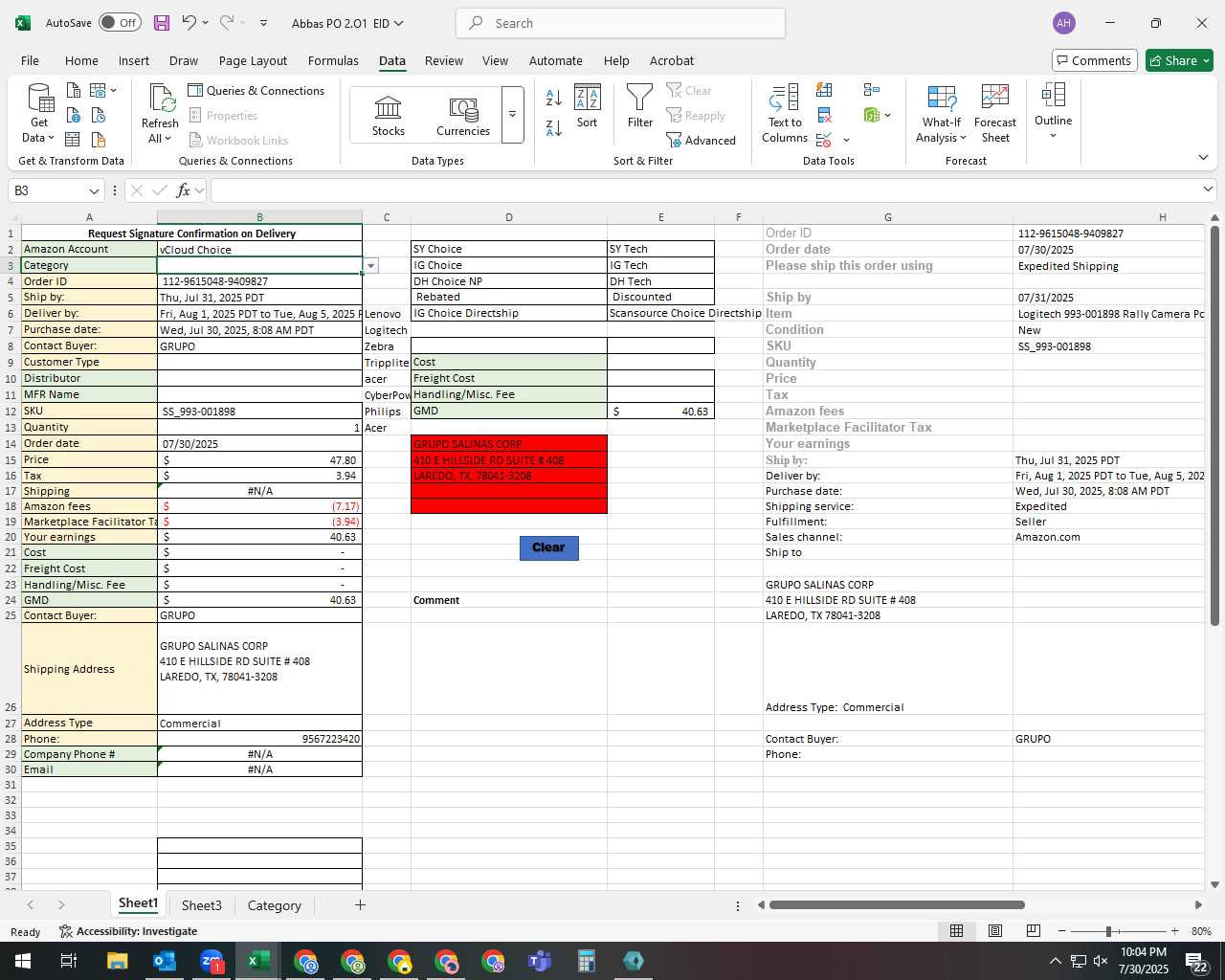Toggle AutoSave off switch
Viewport: 1225px width, 980px height.
(120, 23)
